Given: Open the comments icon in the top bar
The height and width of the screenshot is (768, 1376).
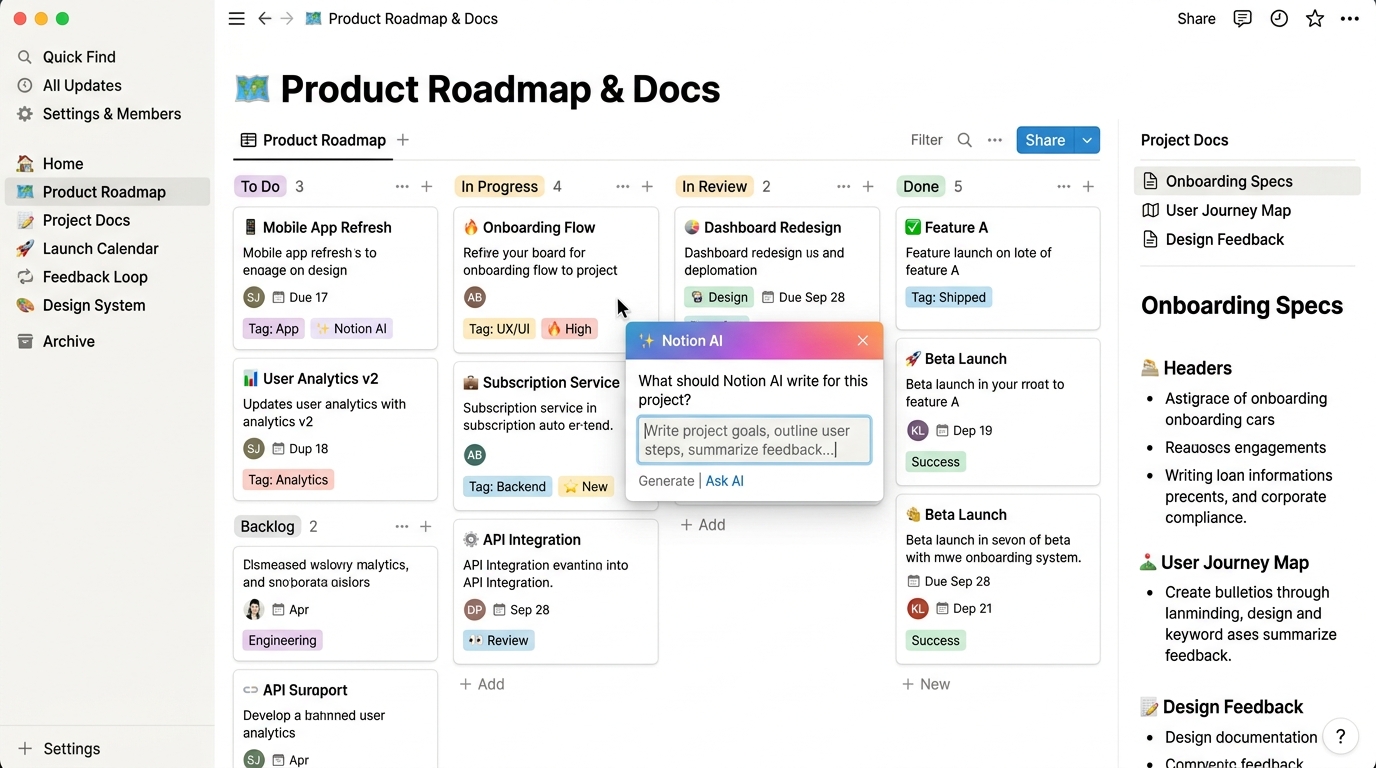Looking at the screenshot, I should click(x=1242, y=19).
